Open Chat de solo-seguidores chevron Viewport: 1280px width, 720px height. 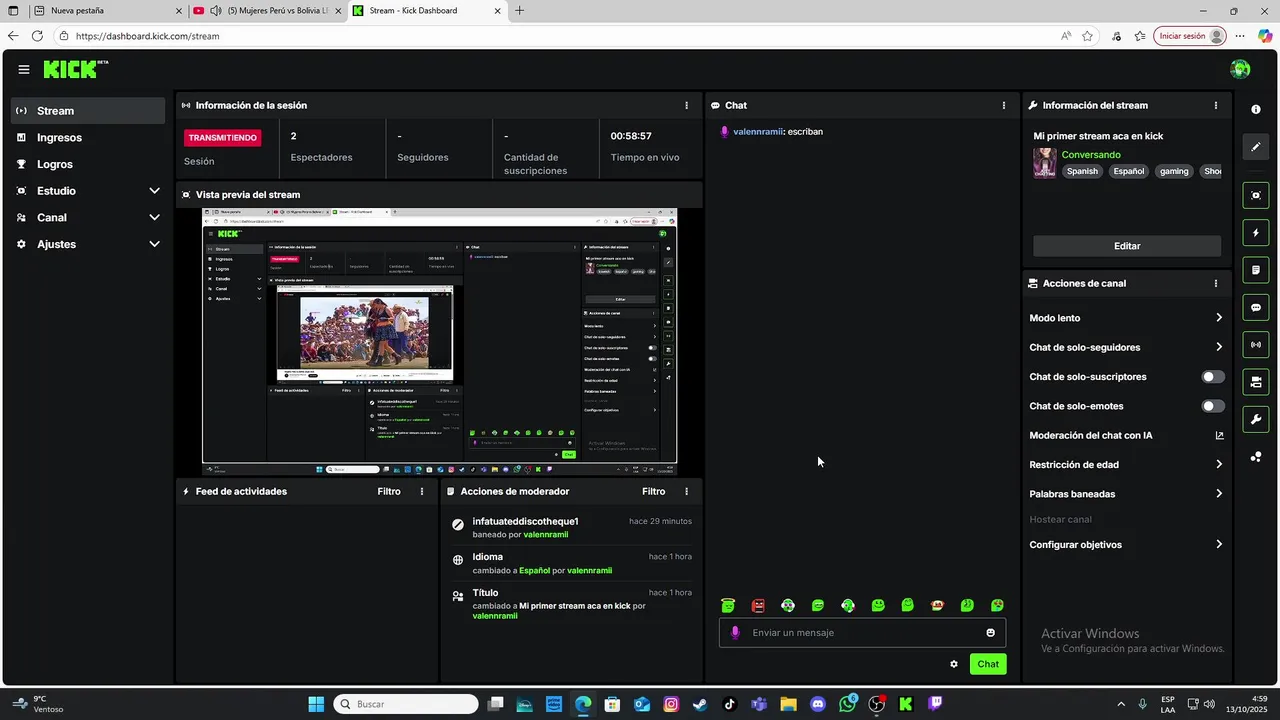tap(1219, 347)
